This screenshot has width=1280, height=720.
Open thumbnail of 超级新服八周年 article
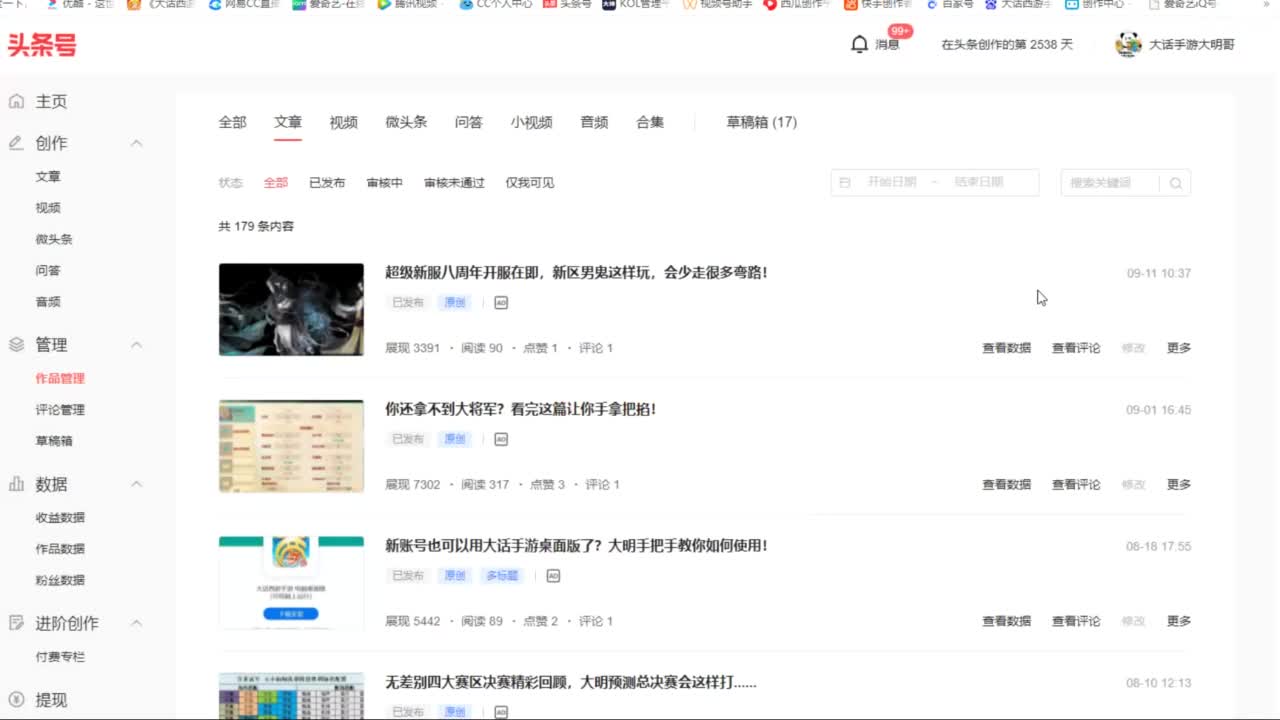(x=291, y=310)
